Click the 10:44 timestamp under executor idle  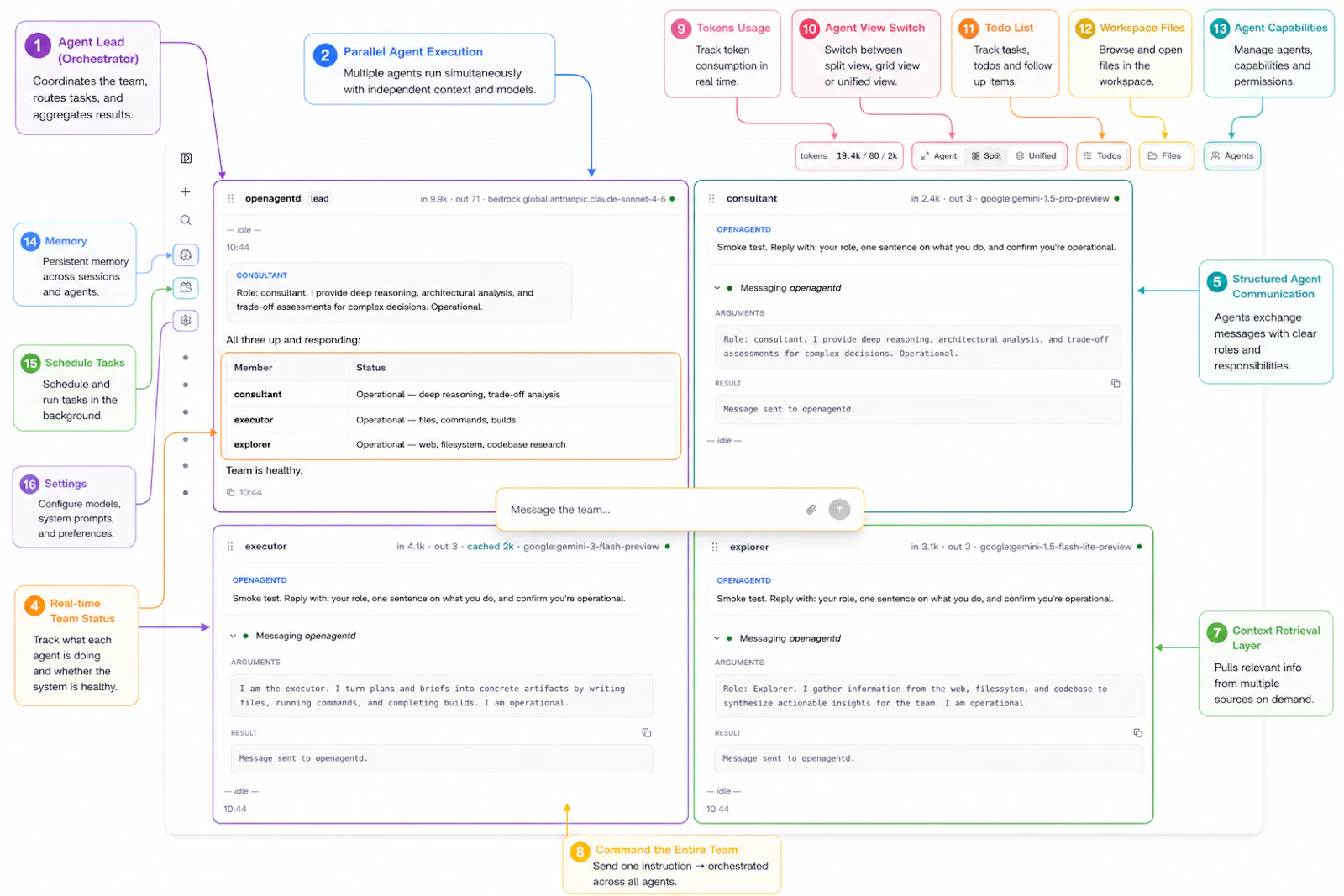235,810
